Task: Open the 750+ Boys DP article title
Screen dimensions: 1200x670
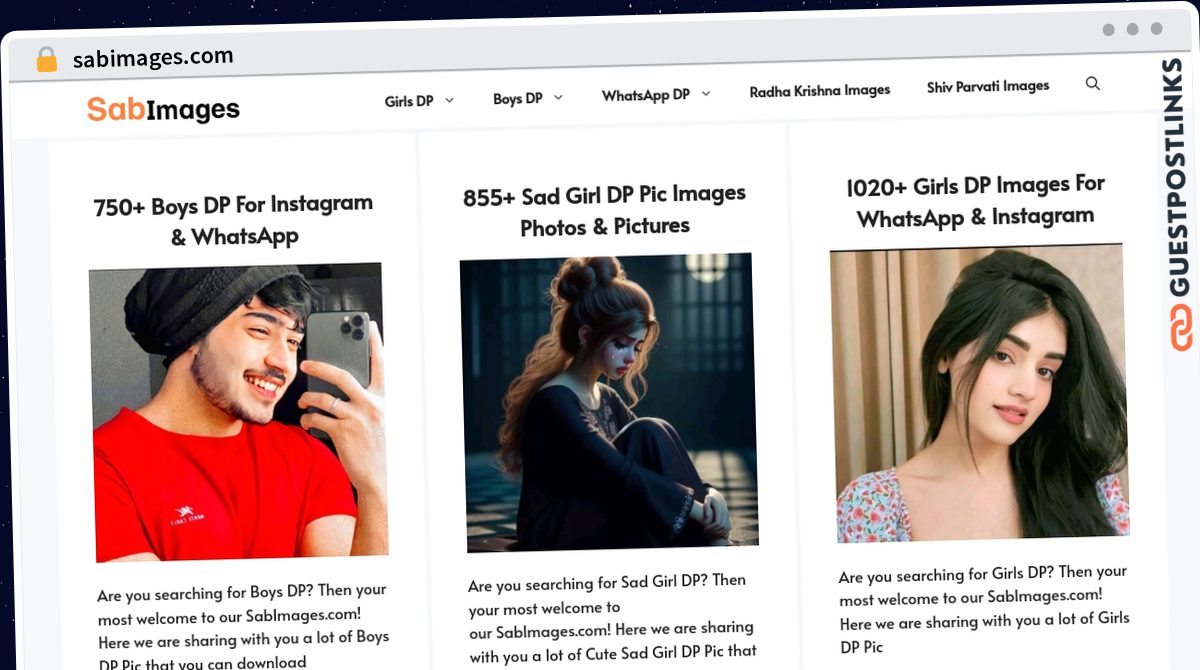Action: coord(233,221)
